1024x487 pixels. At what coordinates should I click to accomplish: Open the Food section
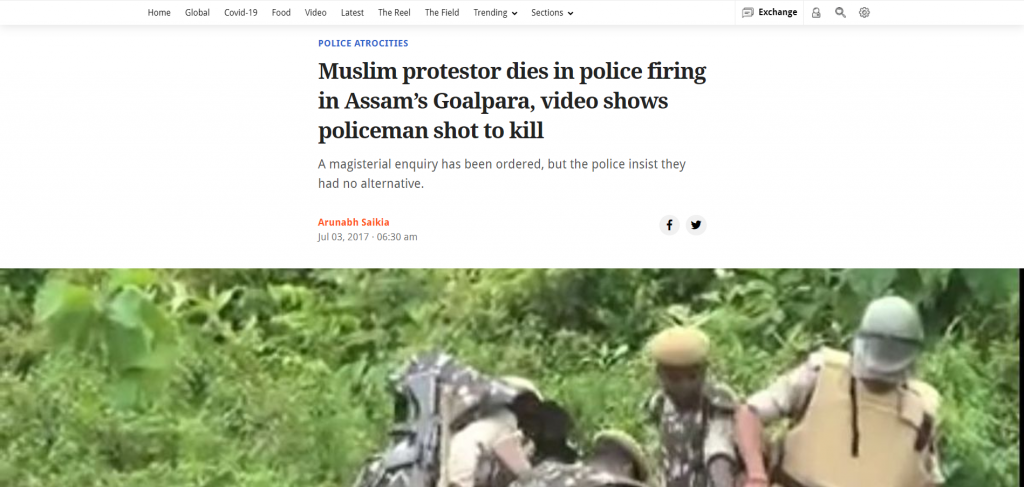coord(281,12)
